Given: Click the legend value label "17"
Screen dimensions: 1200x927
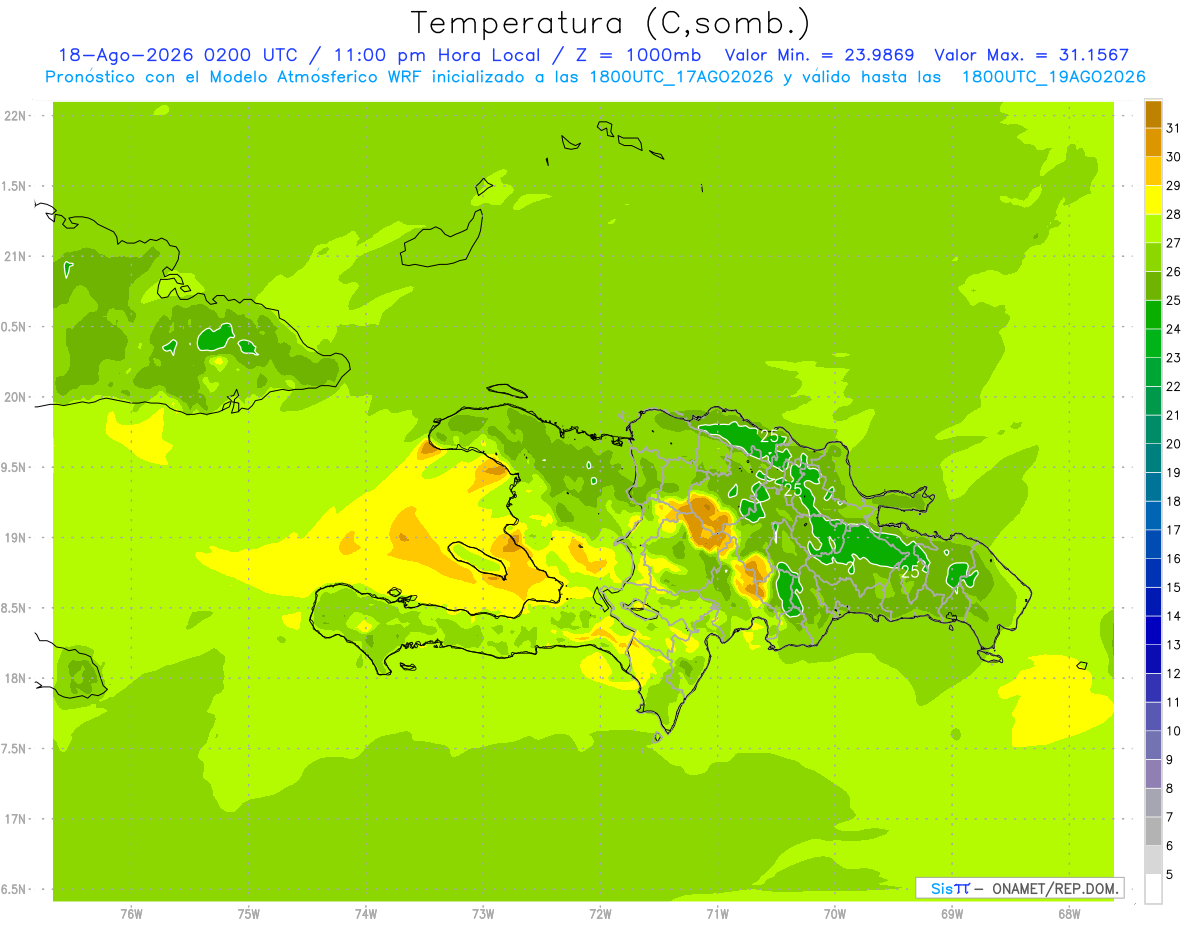Looking at the screenshot, I should point(1173,530).
